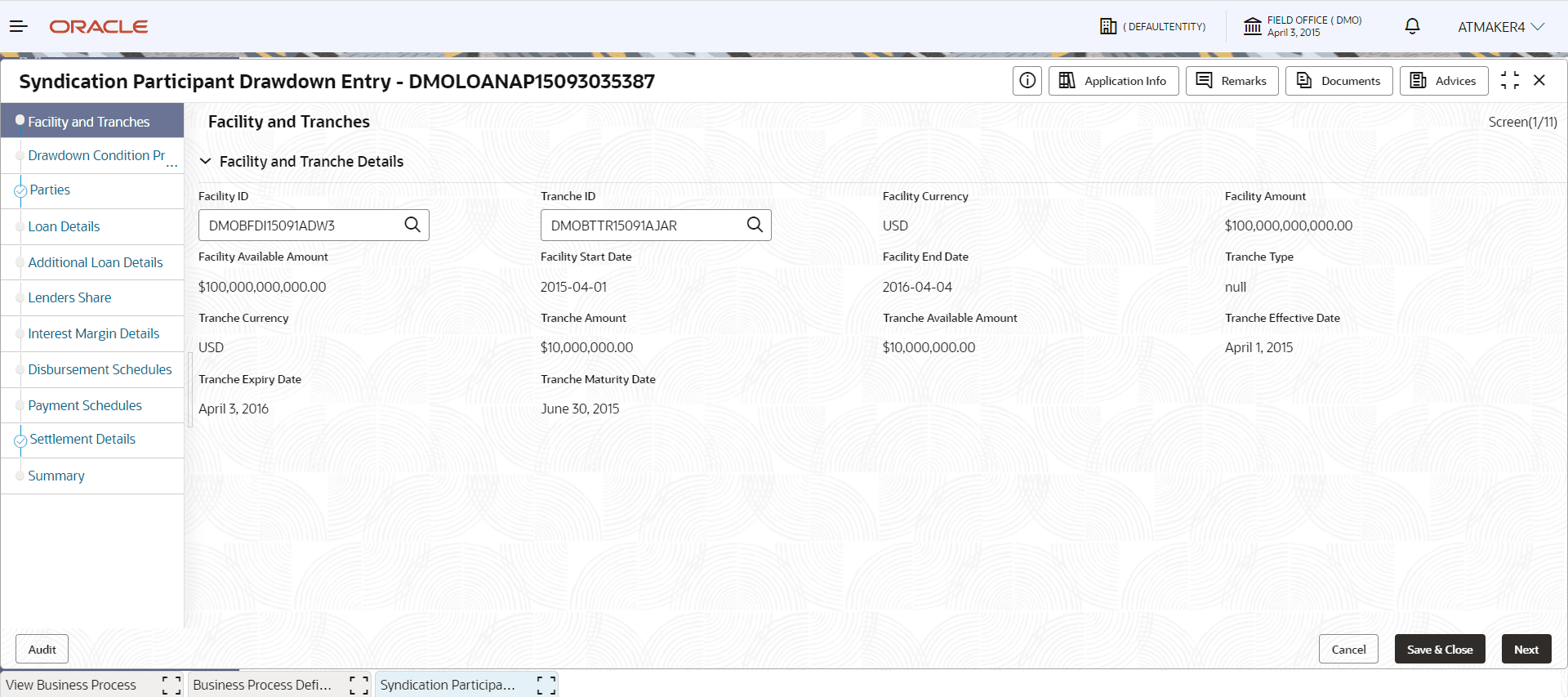Go to Settlement Details step
The image size is (1568, 697).
click(x=92, y=440)
